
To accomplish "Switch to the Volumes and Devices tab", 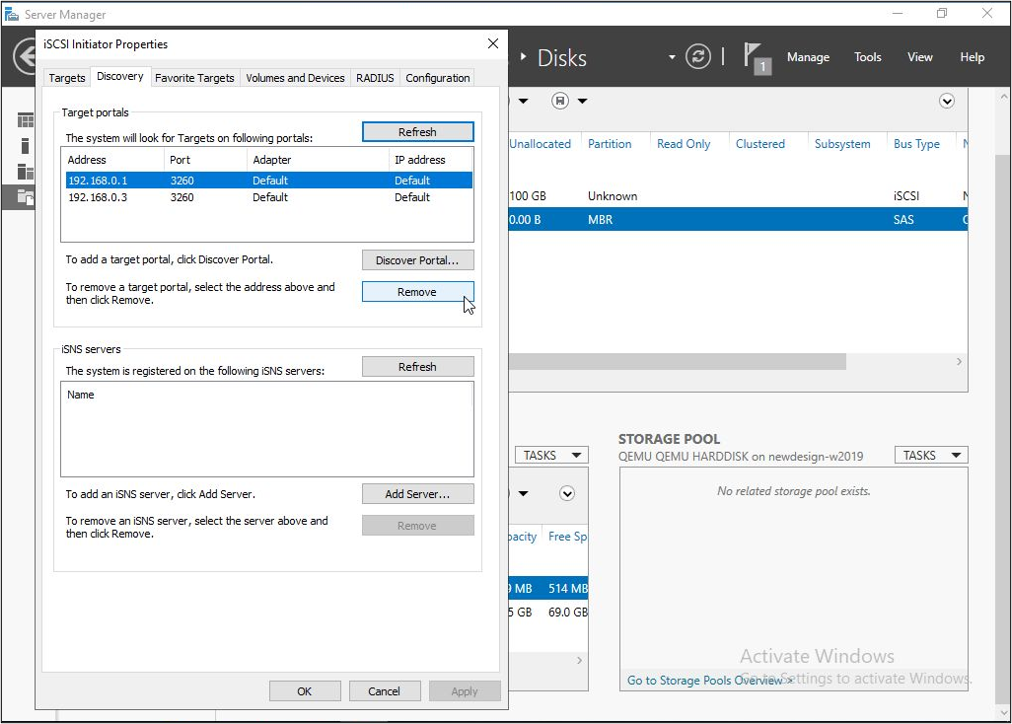I will coord(295,78).
